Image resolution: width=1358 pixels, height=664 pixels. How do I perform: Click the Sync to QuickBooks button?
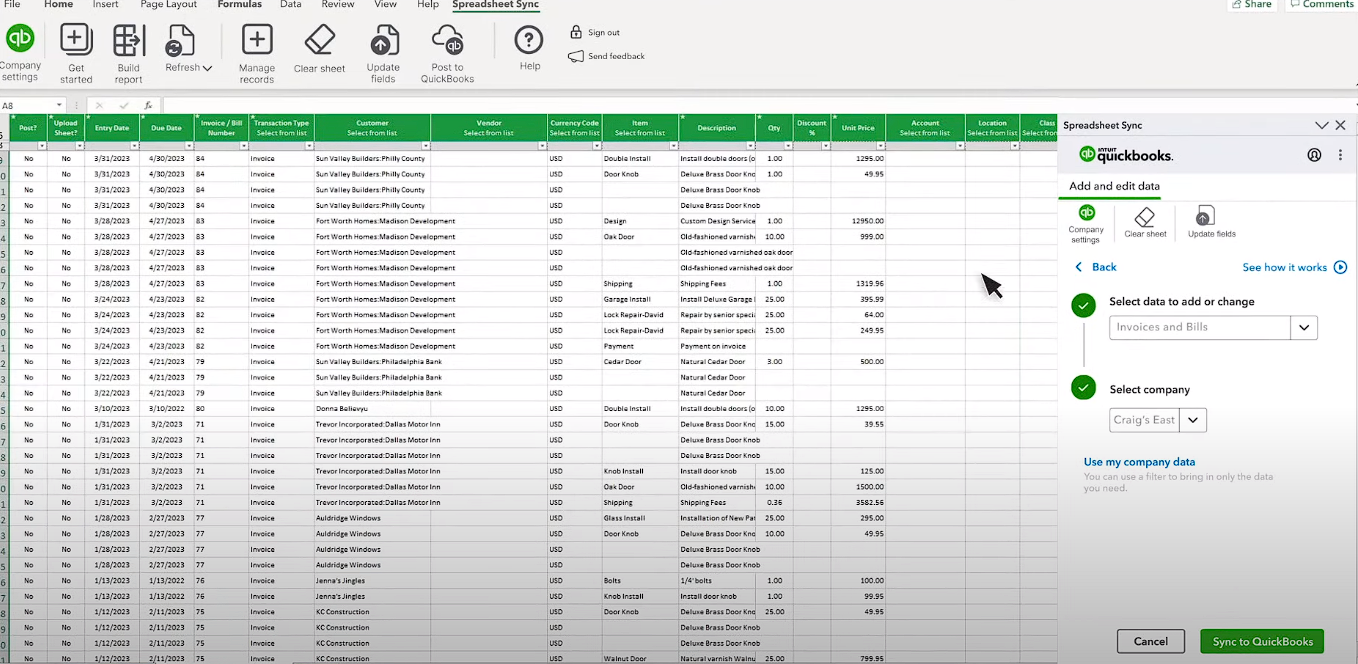click(1262, 641)
